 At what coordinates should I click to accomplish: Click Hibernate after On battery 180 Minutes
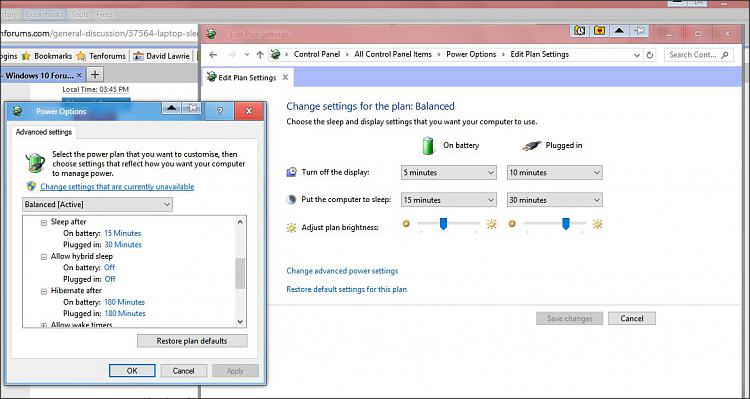click(x=124, y=302)
